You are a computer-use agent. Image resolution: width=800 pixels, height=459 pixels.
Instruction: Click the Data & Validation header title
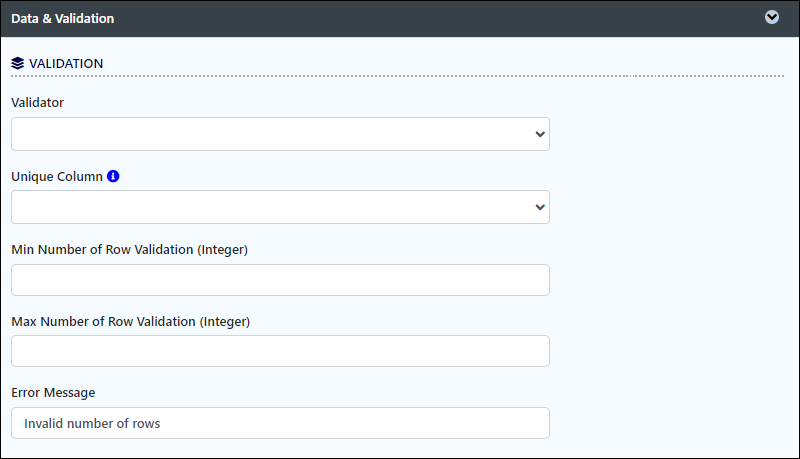click(x=63, y=18)
